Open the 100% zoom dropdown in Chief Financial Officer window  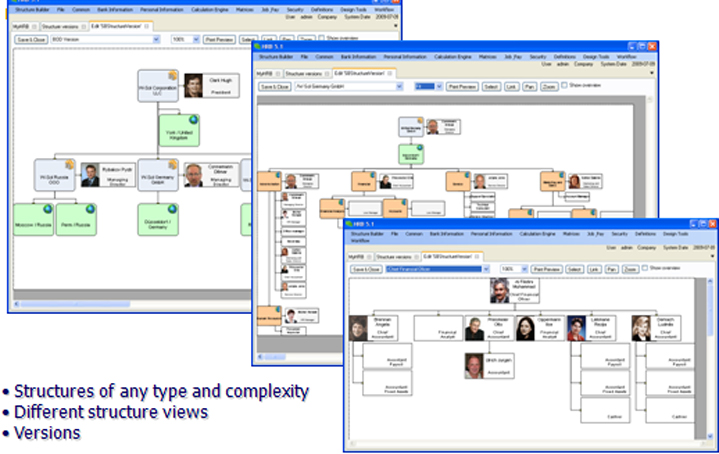[524, 269]
